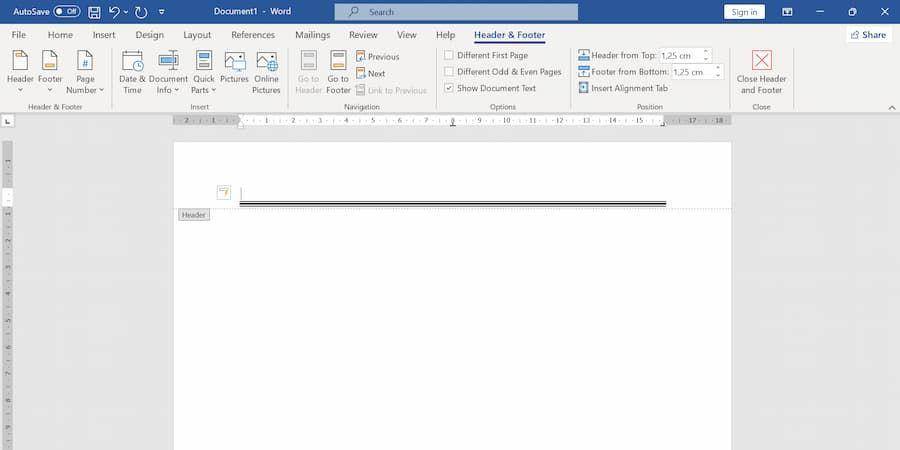Click the border options icon in header
Screen dimensions: 900x450
point(224,193)
